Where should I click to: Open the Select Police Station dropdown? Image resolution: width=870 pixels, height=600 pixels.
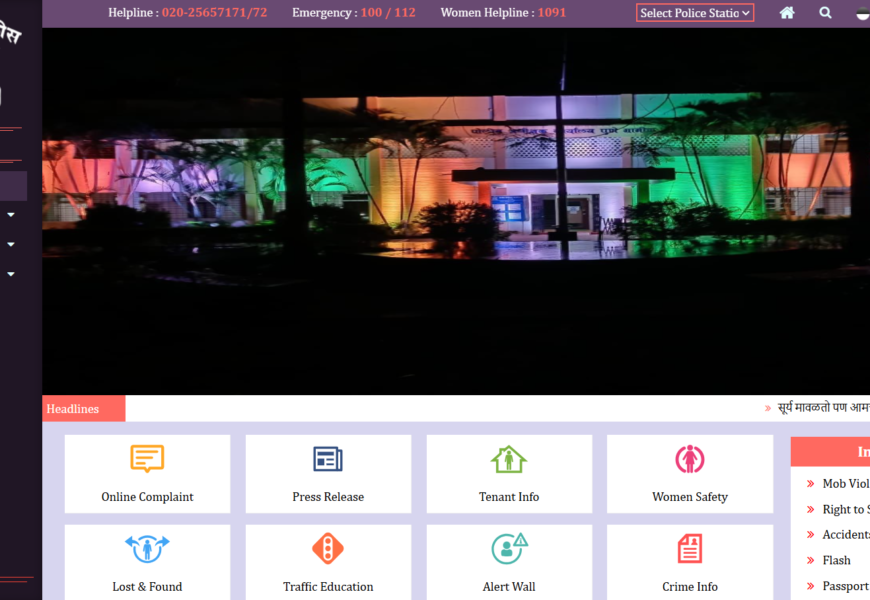[x=695, y=13]
